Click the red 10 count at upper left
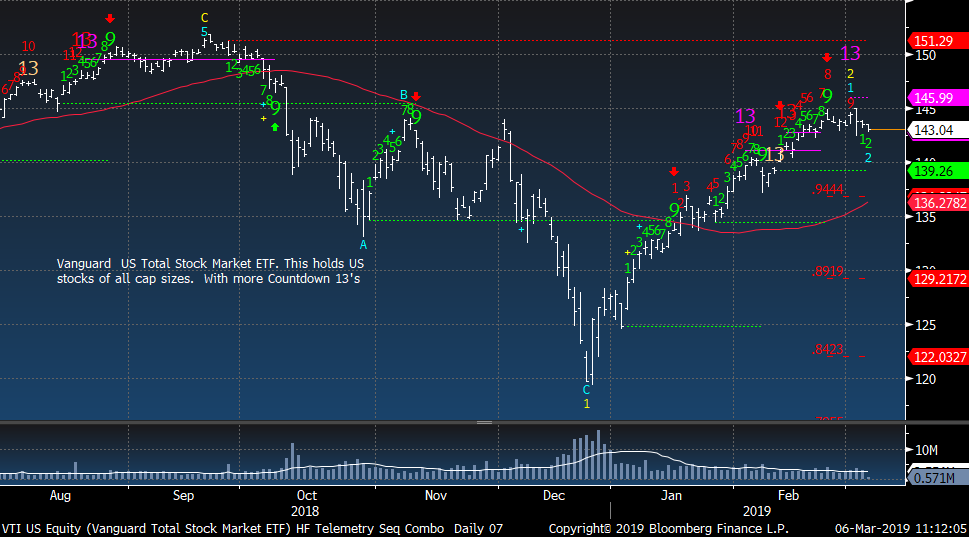 pyautogui.click(x=28, y=46)
